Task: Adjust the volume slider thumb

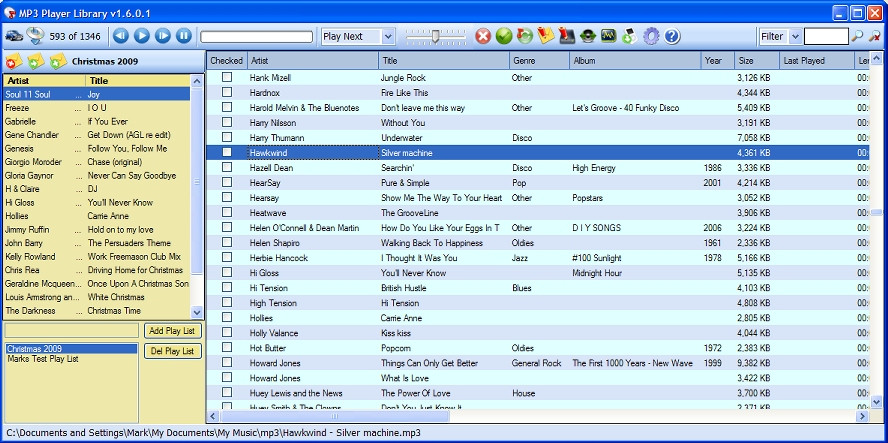Action: [x=436, y=36]
